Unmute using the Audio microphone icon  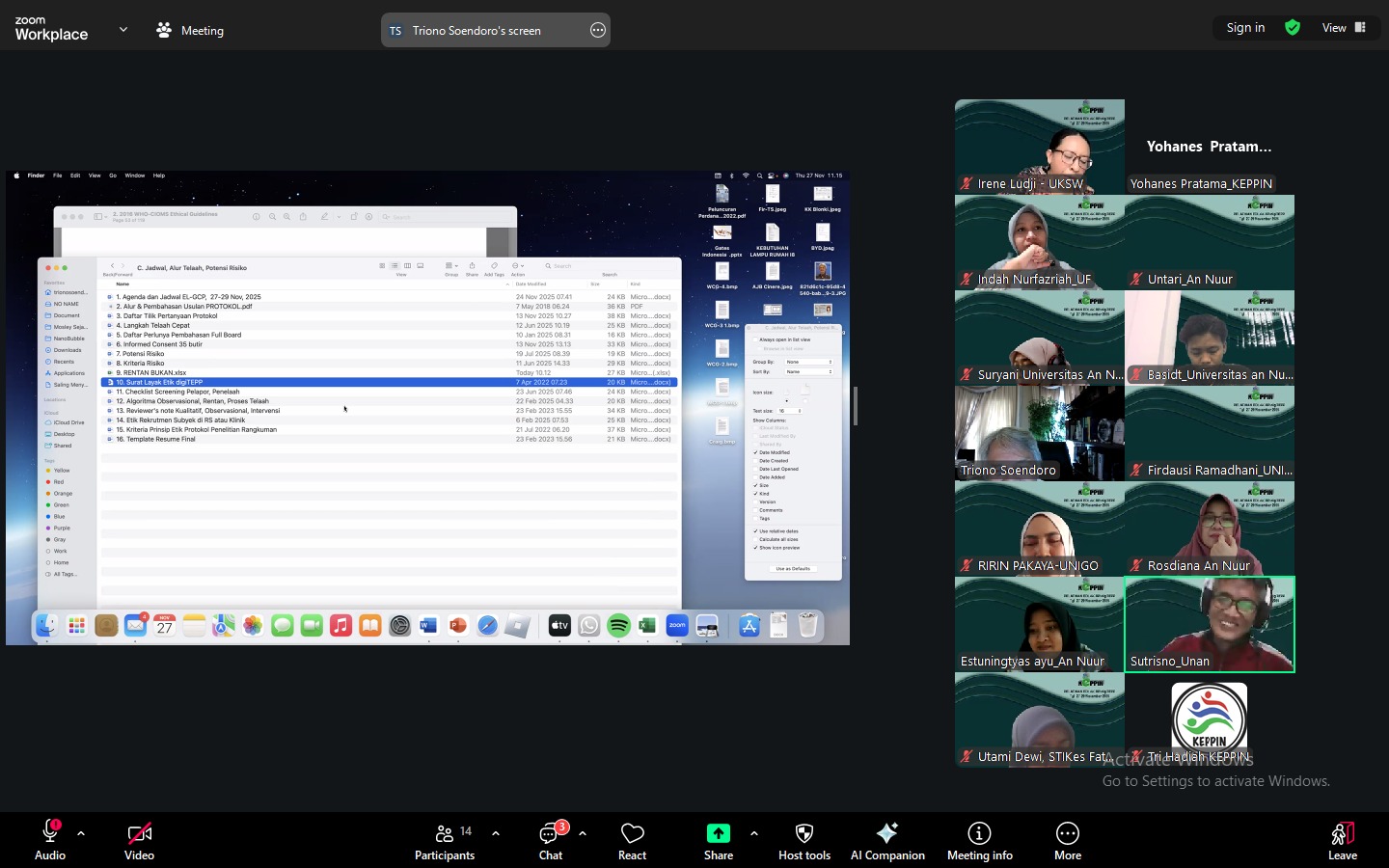pos(49,833)
